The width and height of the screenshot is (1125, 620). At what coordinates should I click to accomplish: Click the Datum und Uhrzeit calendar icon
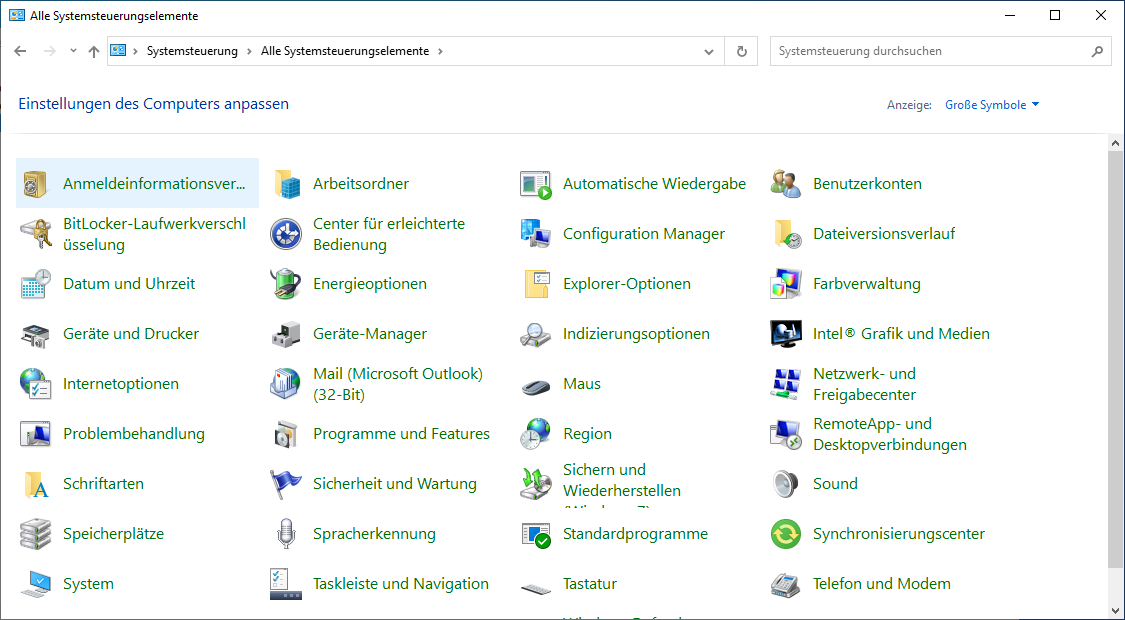tap(35, 284)
